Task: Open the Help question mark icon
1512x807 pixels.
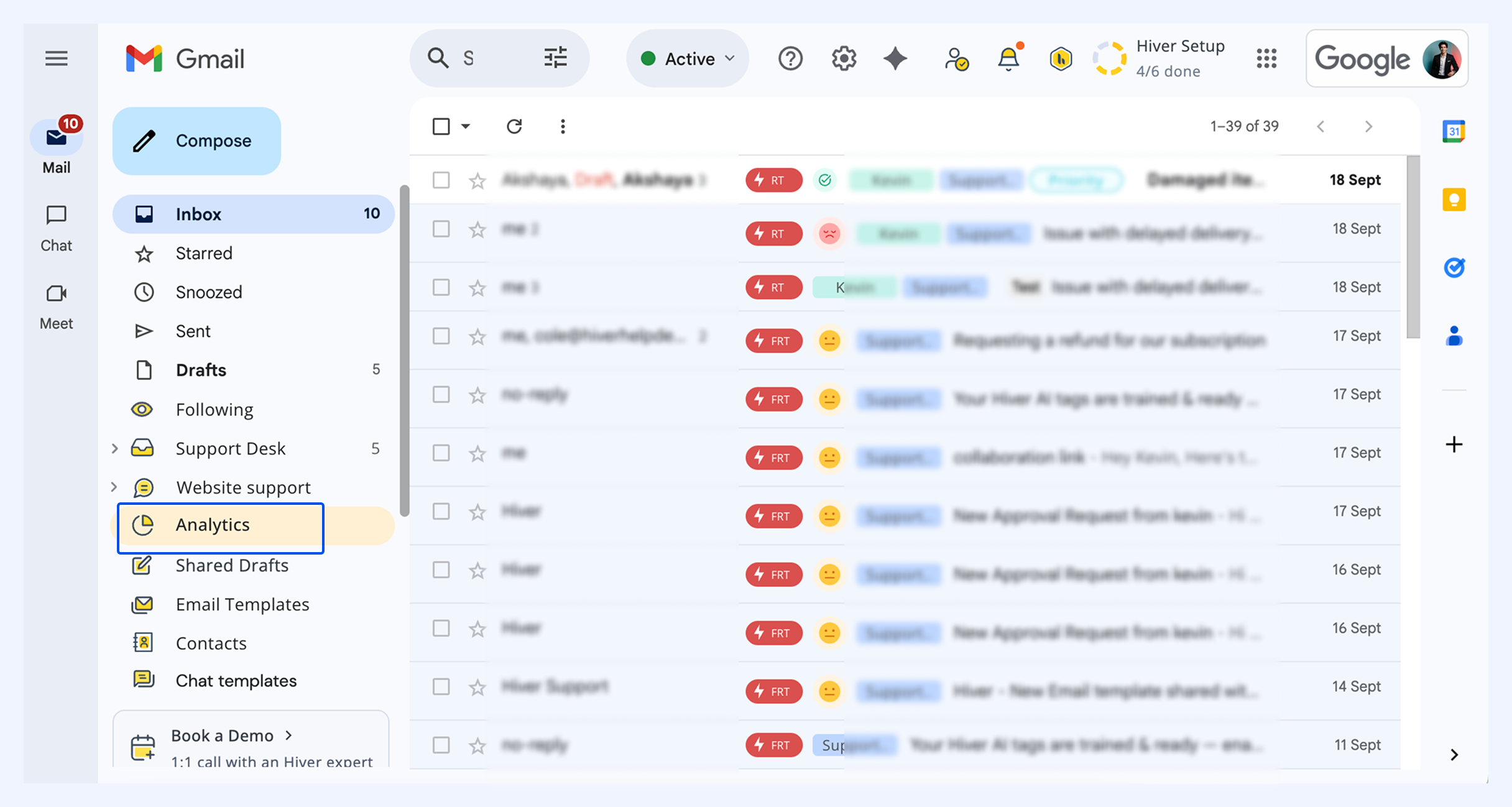Action: (790, 59)
